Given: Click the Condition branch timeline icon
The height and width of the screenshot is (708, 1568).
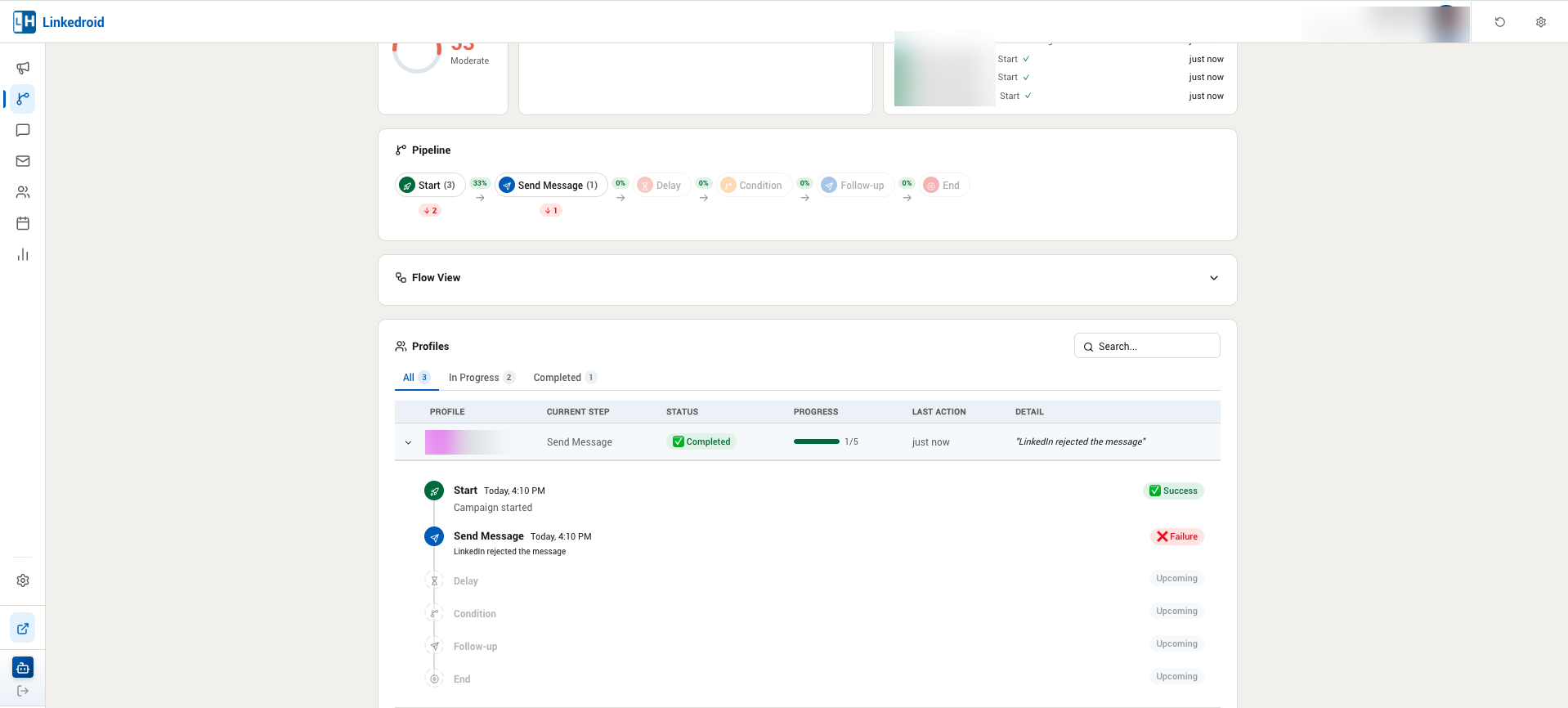Looking at the screenshot, I should coord(434,614).
